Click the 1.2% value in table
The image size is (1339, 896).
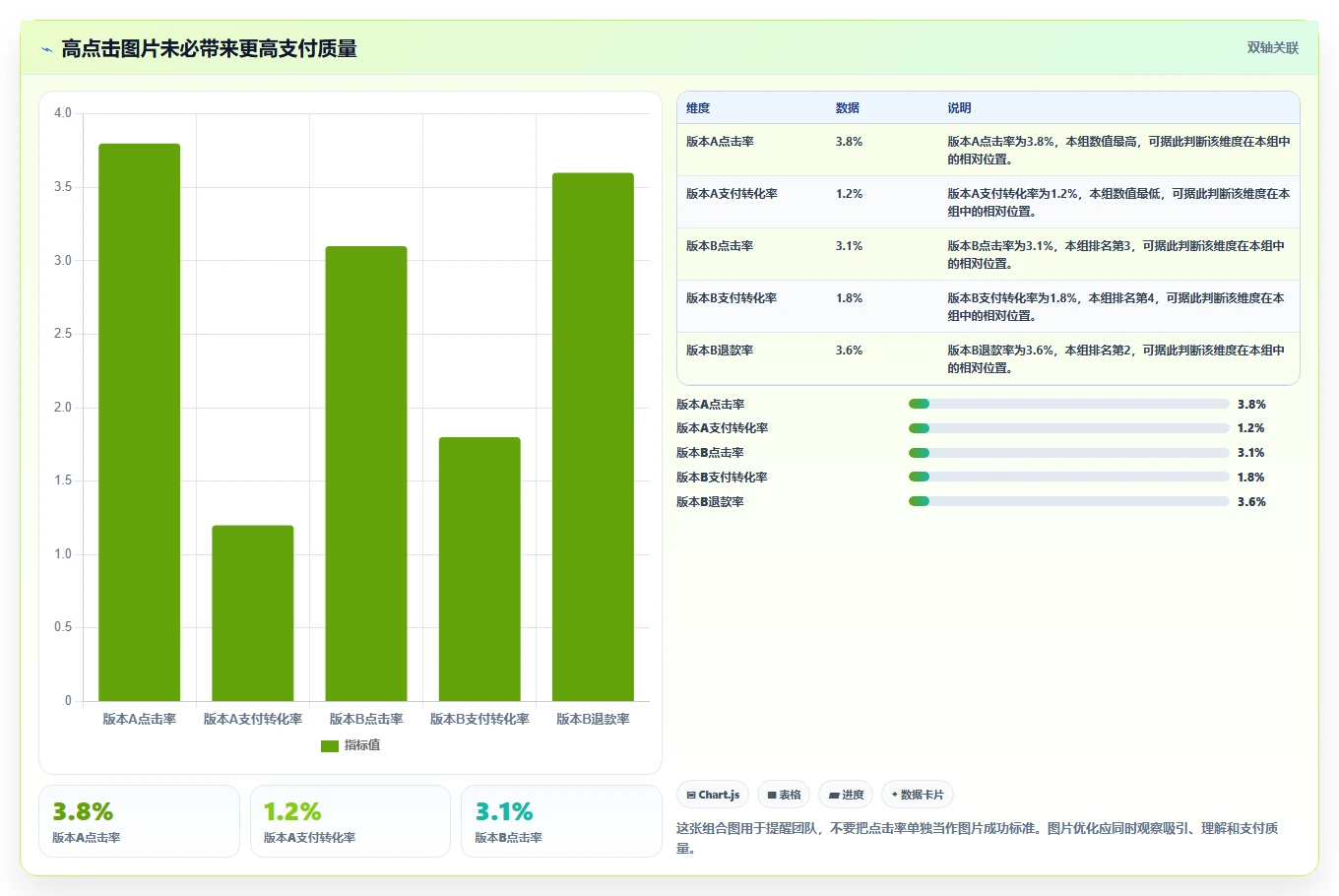click(x=850, y=194)
